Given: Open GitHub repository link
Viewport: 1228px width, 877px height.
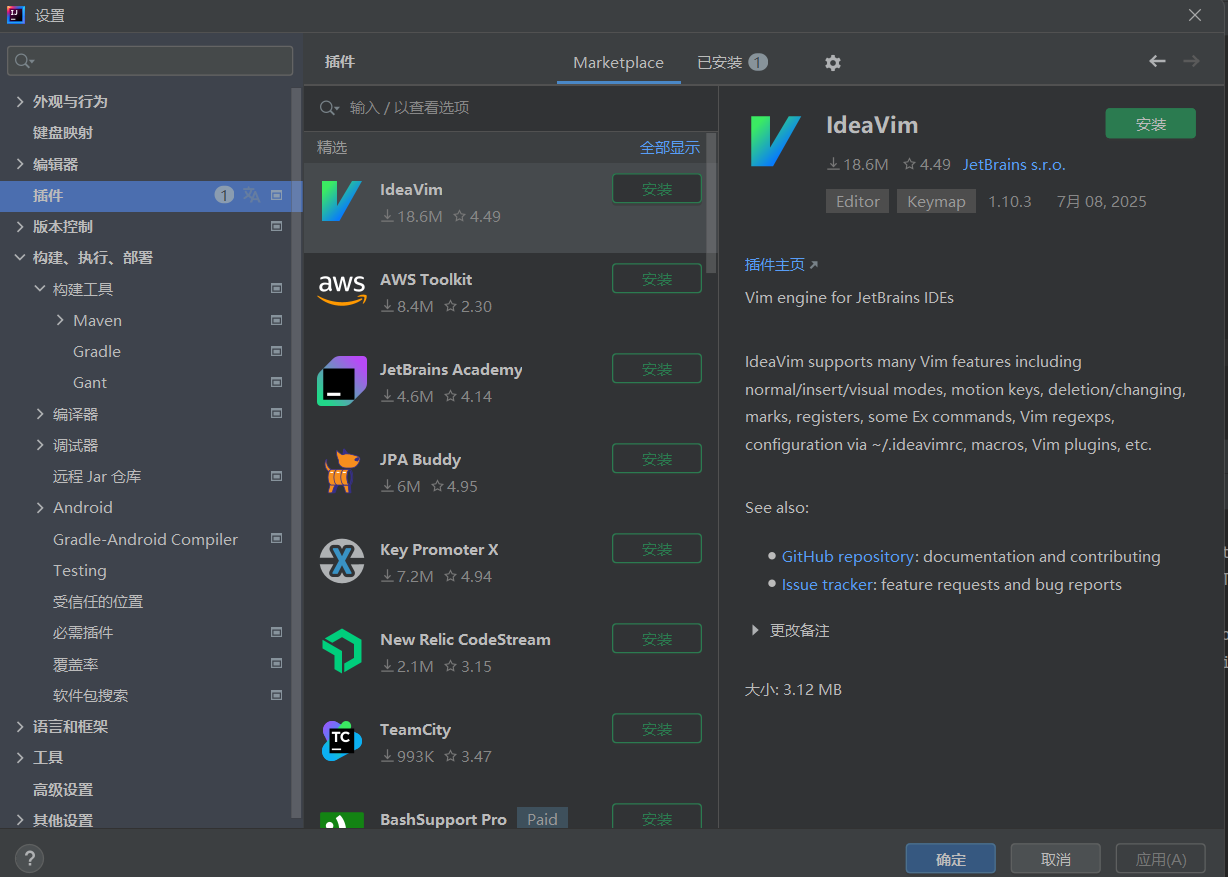Looking at the screenshot, I should (848, 556).
